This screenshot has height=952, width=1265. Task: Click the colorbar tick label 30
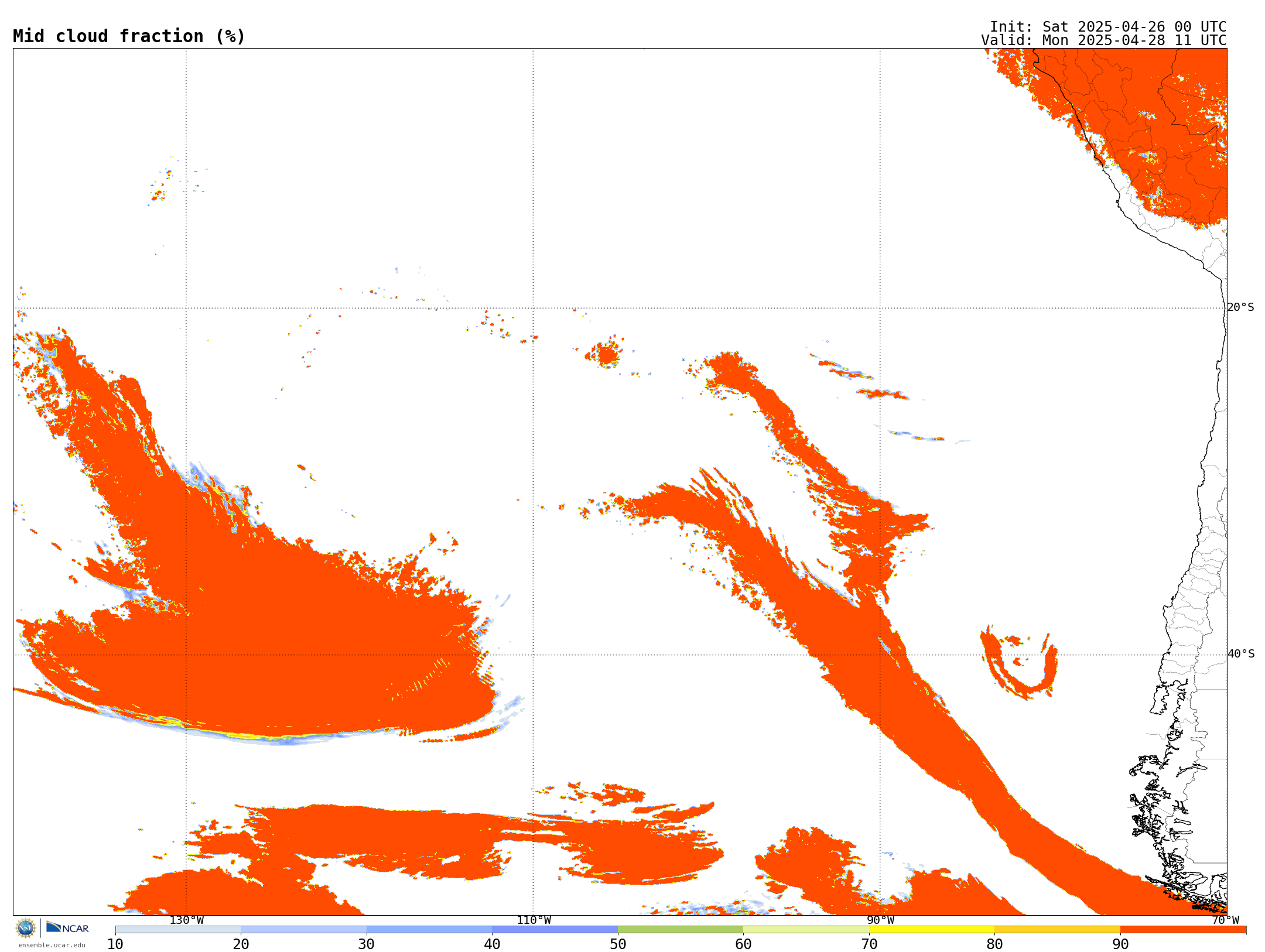[367, 944]
